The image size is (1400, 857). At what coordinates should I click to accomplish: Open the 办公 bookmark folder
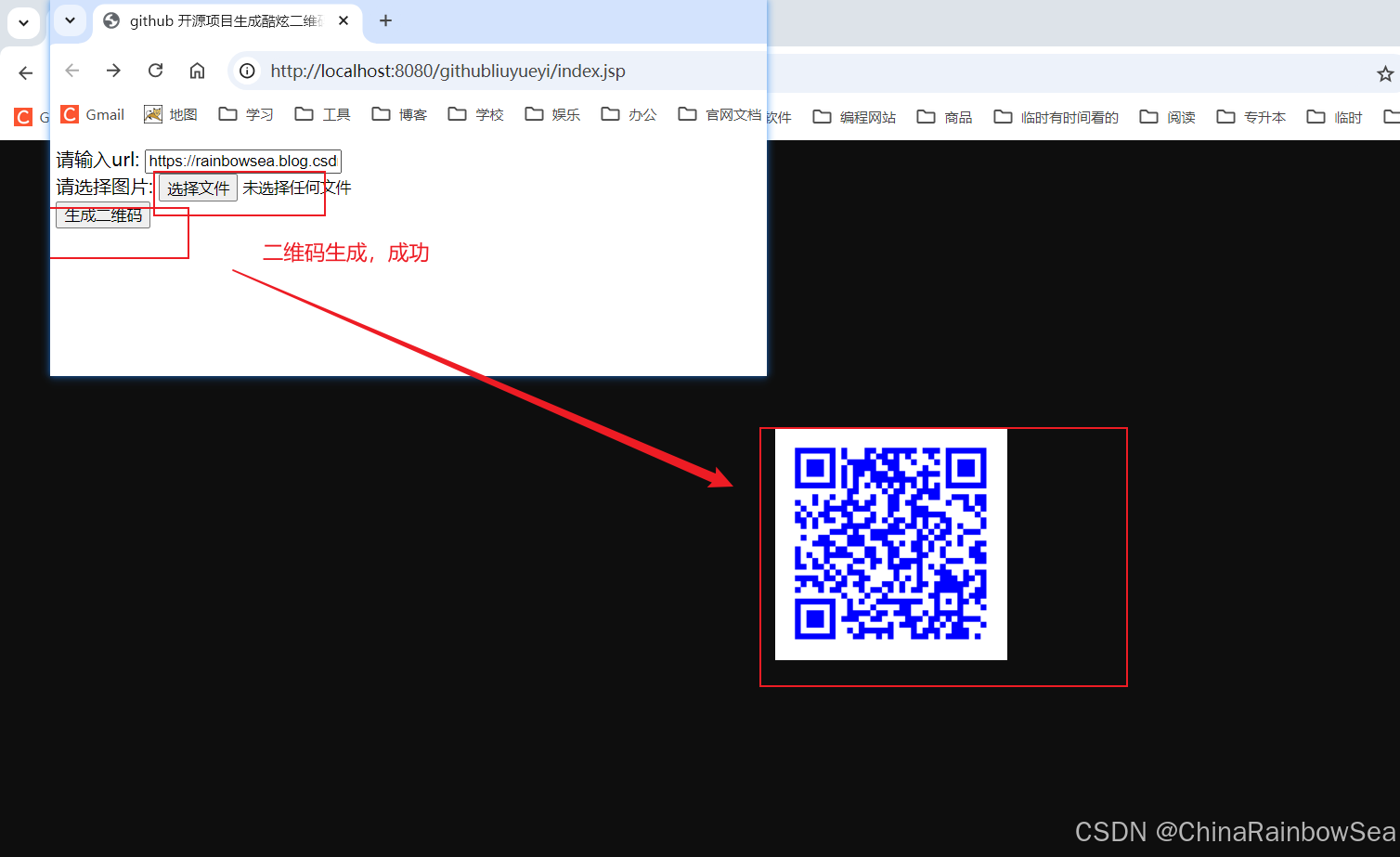pyautogui.click(x=629, y=114)
